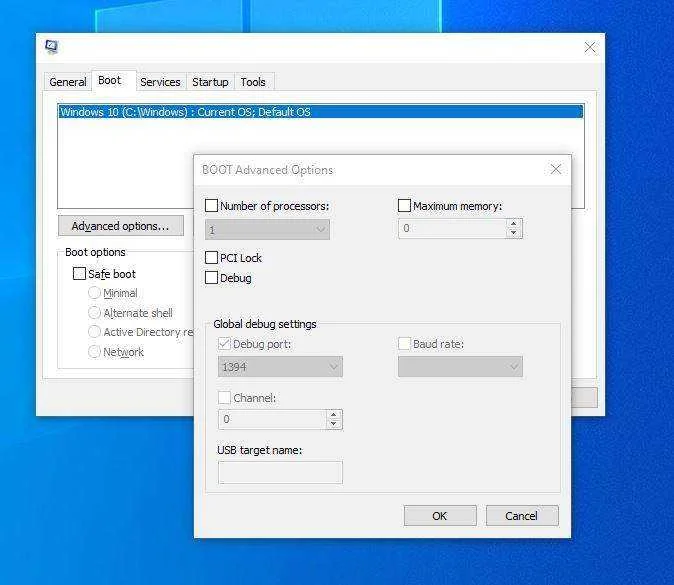Select the Windows 10 boot entry
The height and width of the screenshot is (585, 674).
pyautogui.click(x=321, y=112)
